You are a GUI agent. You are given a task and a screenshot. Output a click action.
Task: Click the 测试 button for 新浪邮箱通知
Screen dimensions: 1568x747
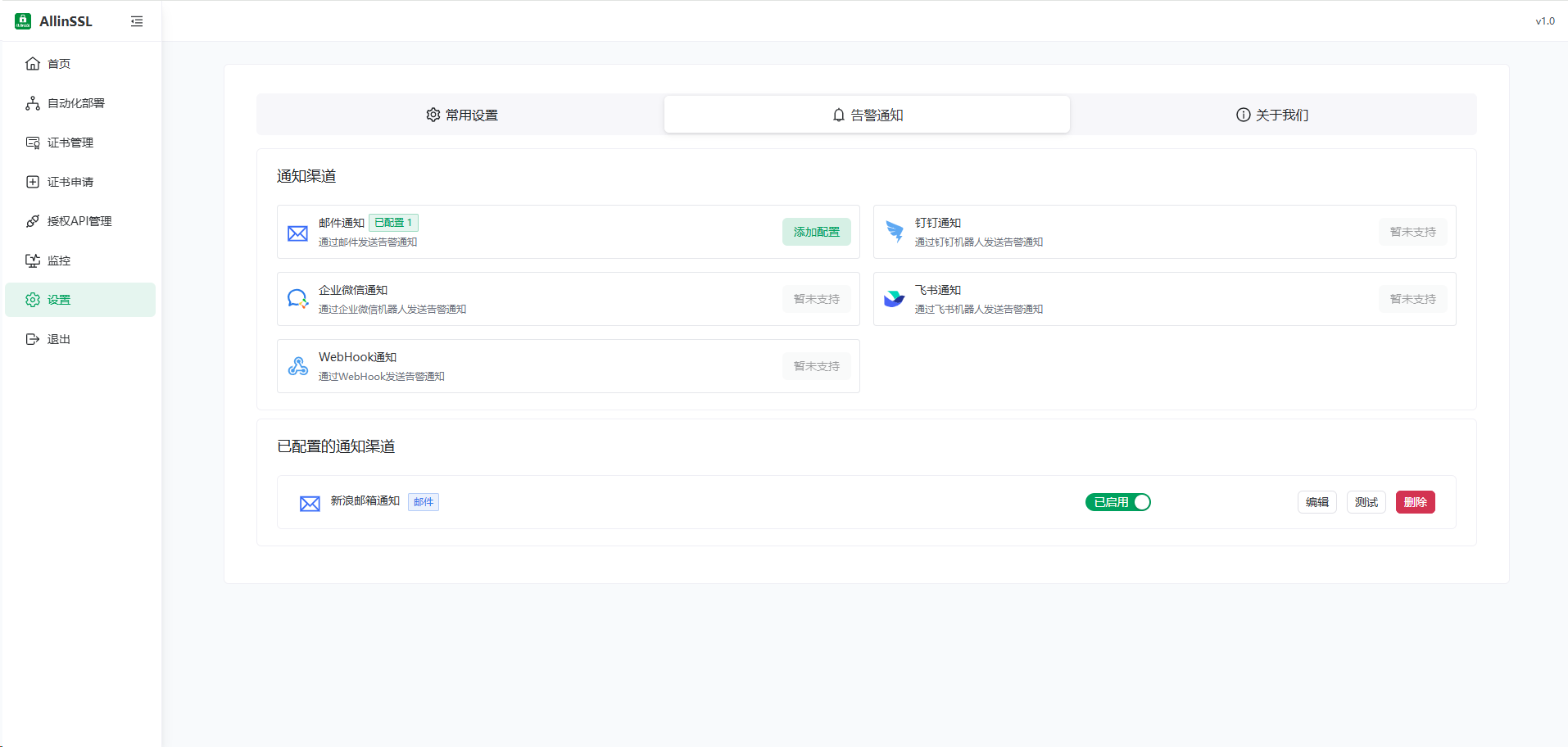pos(1366,502)
